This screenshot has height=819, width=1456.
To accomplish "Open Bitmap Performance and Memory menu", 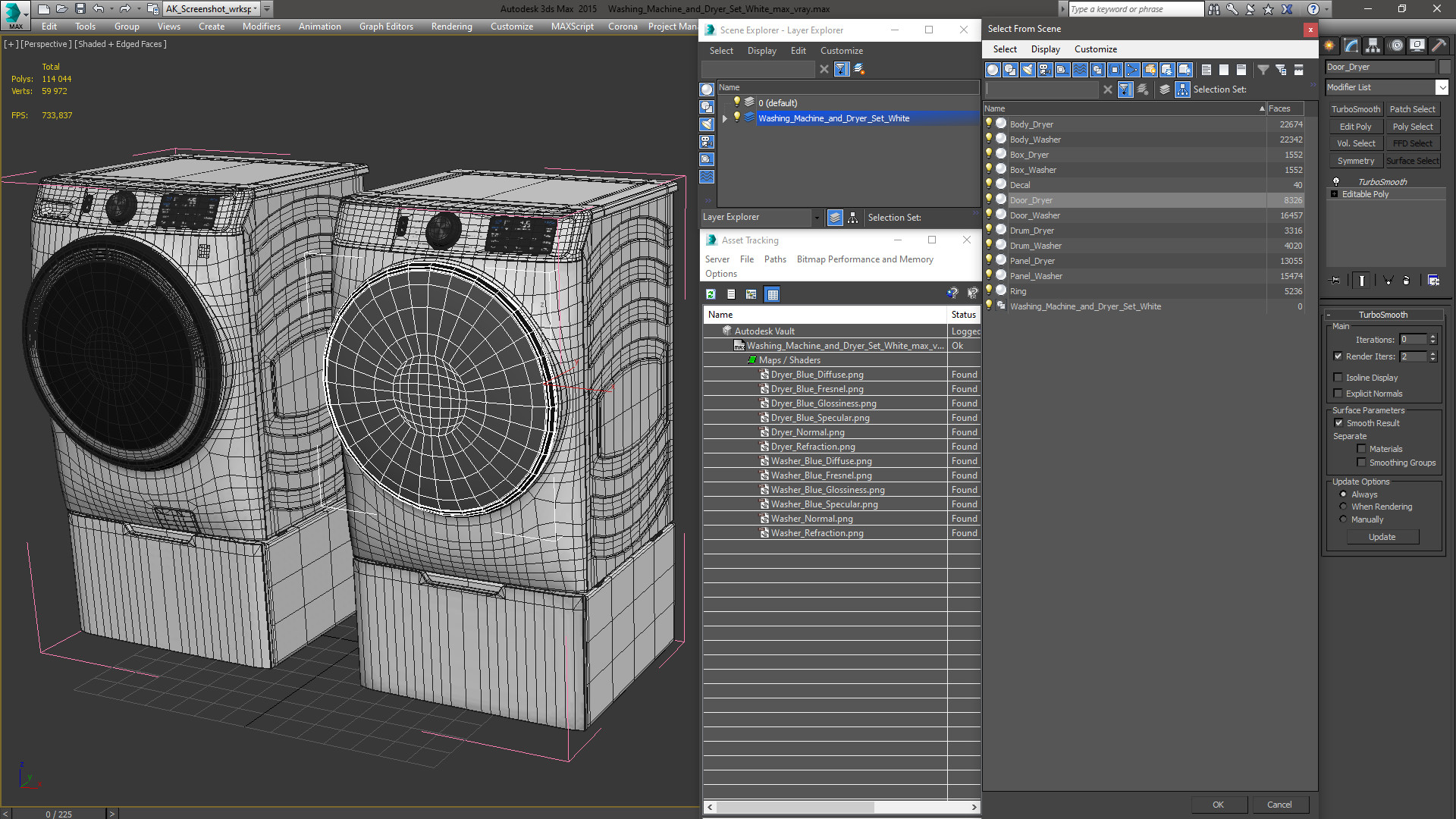I will point(864,259).
